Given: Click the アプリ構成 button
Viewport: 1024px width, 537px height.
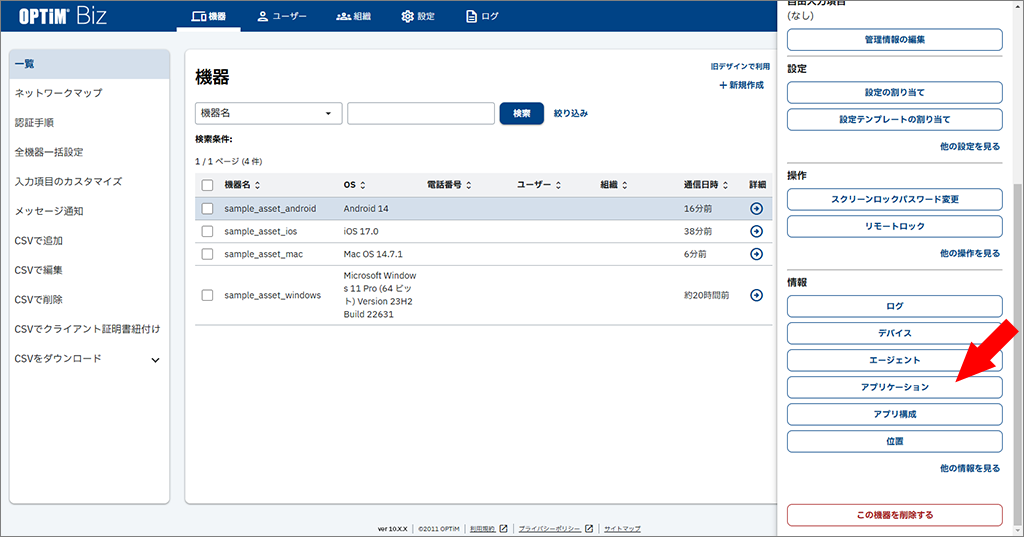Looking at the screenshot, I should [x=895, y=414].
